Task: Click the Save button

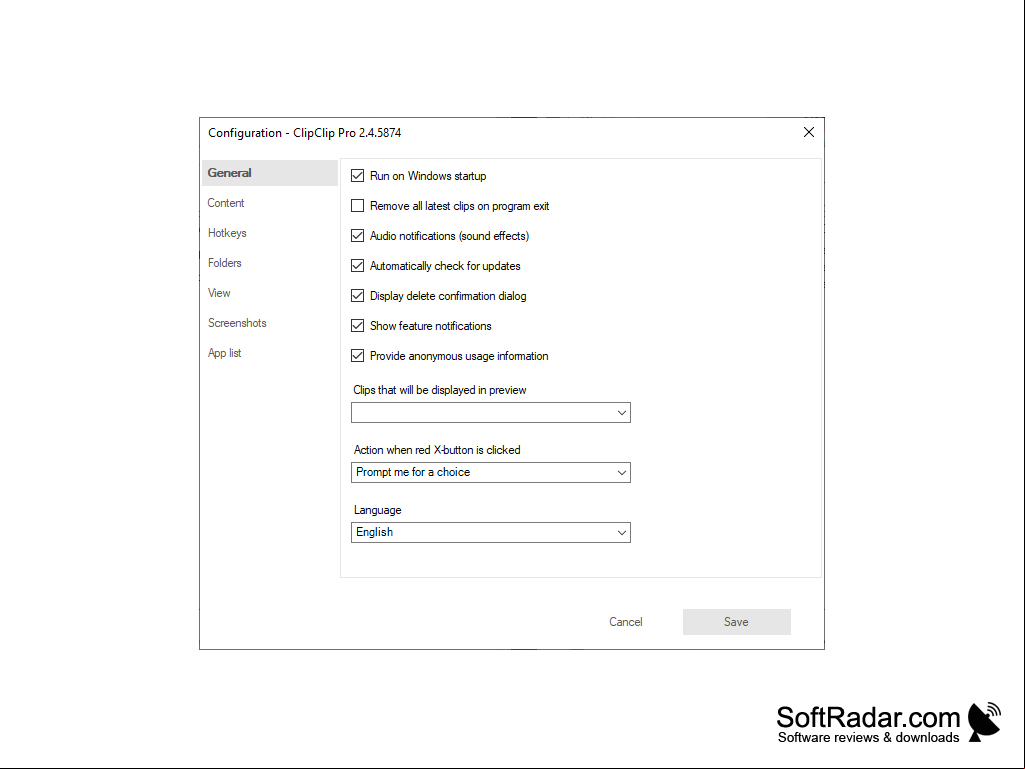Action: point(737,622)
